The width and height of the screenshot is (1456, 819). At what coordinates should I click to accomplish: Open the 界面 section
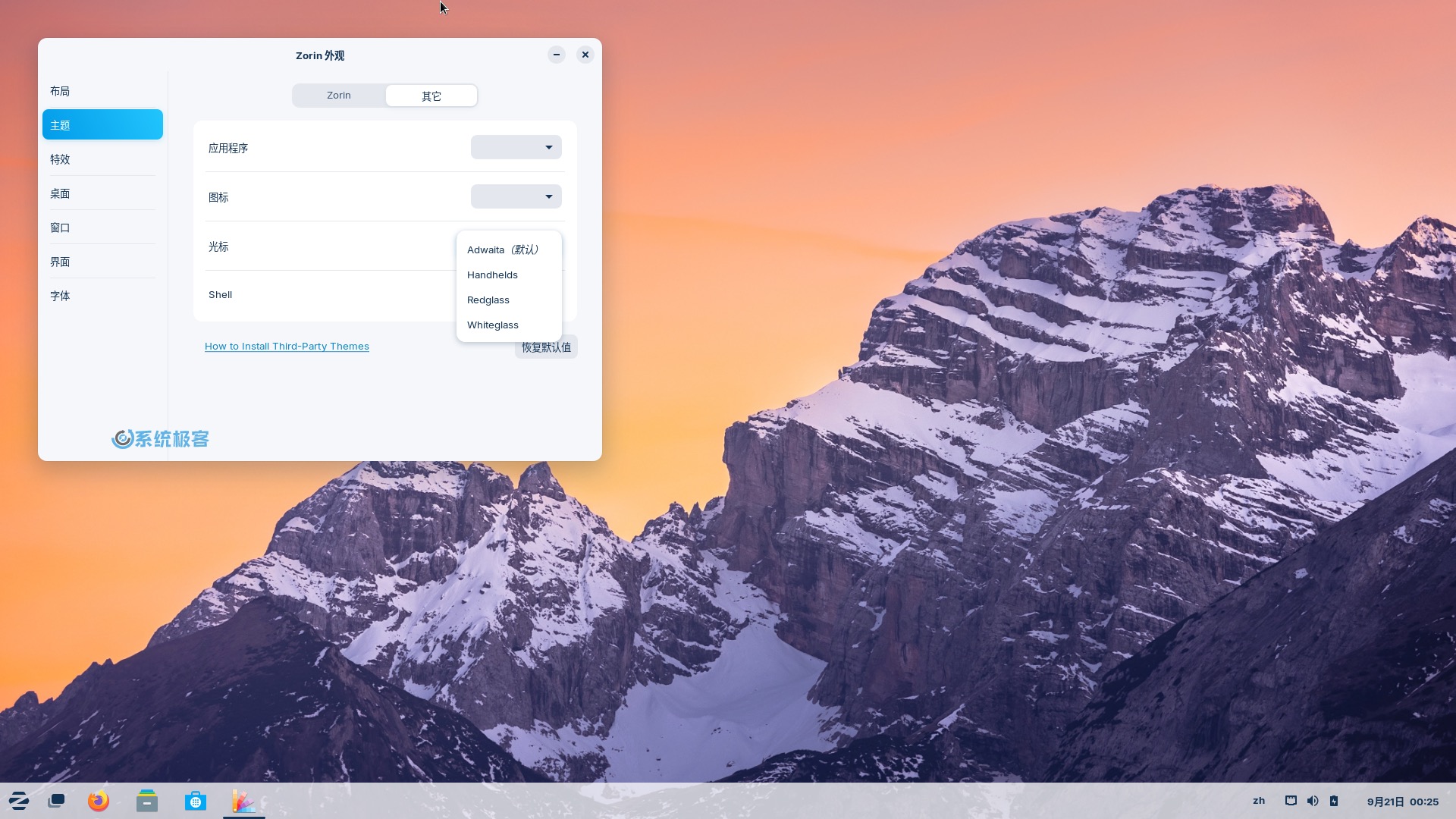pyautogui.click(x=102, y=262)
